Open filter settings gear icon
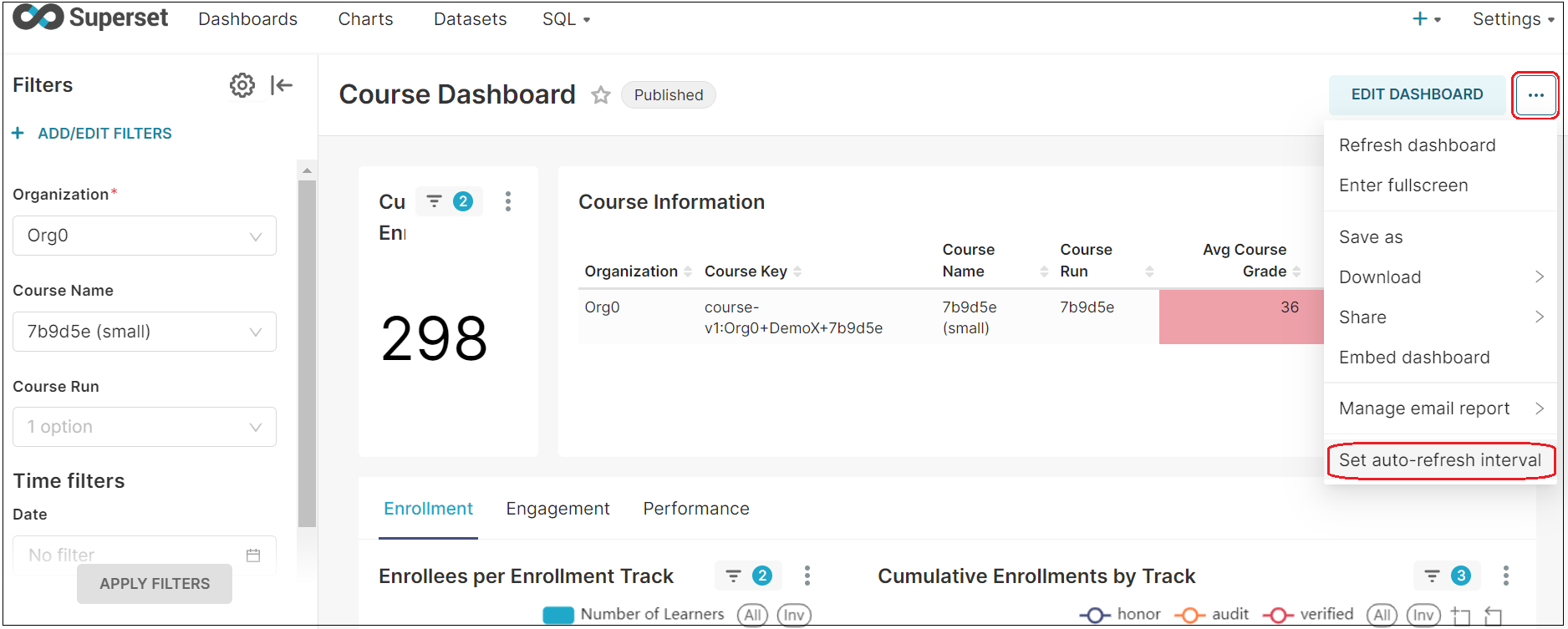 tap(242, 85)
